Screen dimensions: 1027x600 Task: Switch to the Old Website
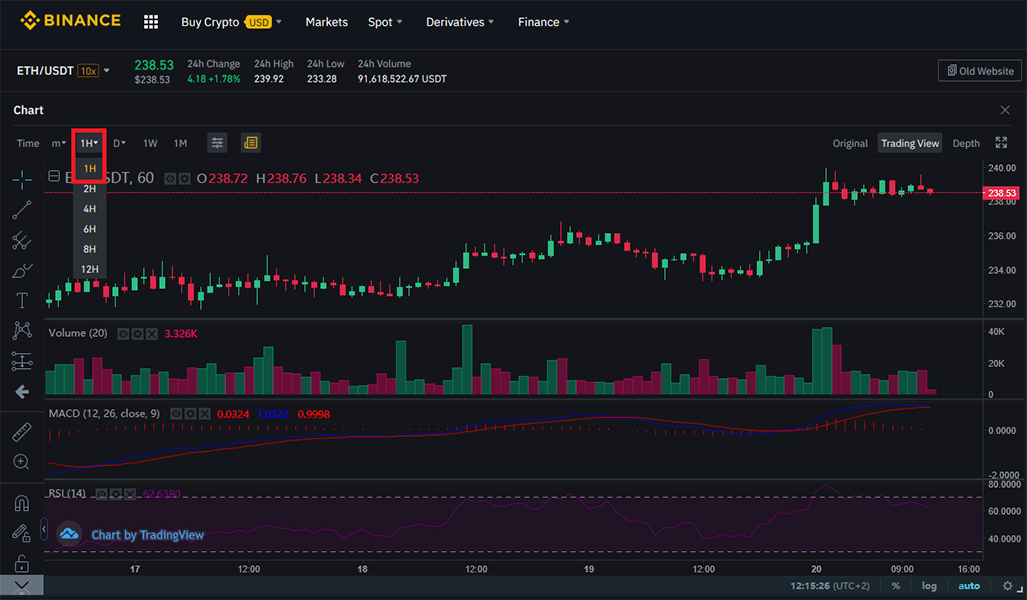pyautogui.click(x=980, y=71)
